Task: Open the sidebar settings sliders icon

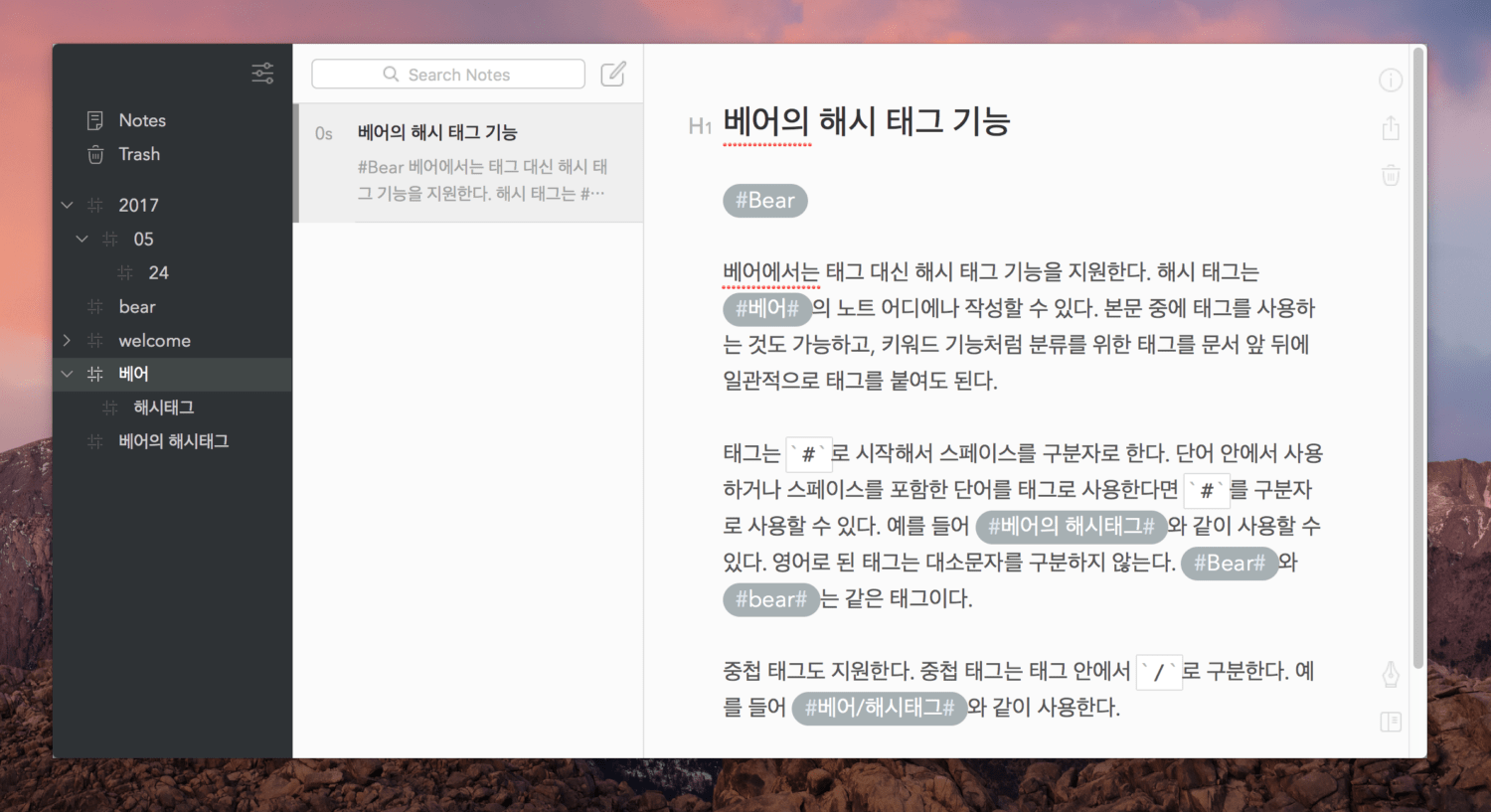Action: (262, 73)
